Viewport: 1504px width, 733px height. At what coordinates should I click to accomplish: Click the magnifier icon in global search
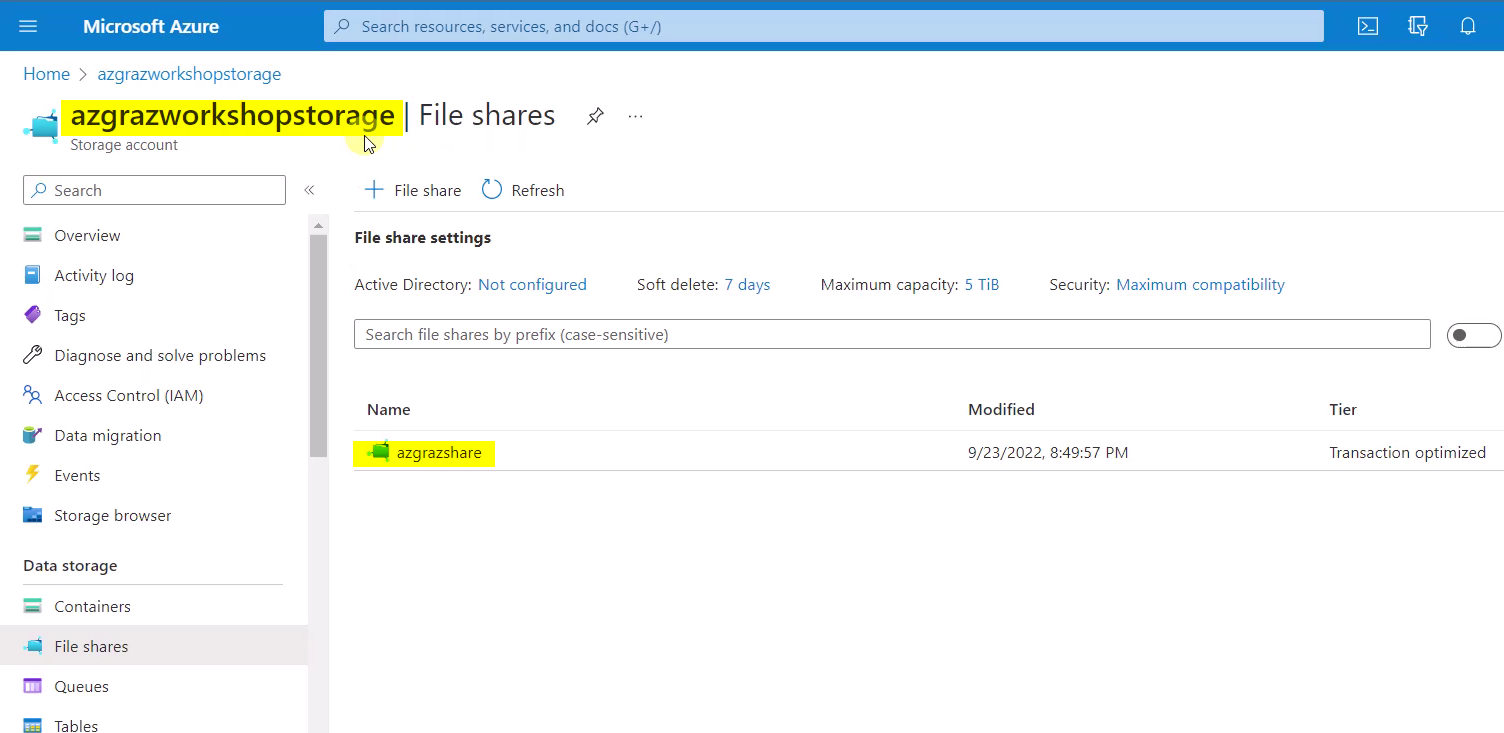tap(342, 26)
